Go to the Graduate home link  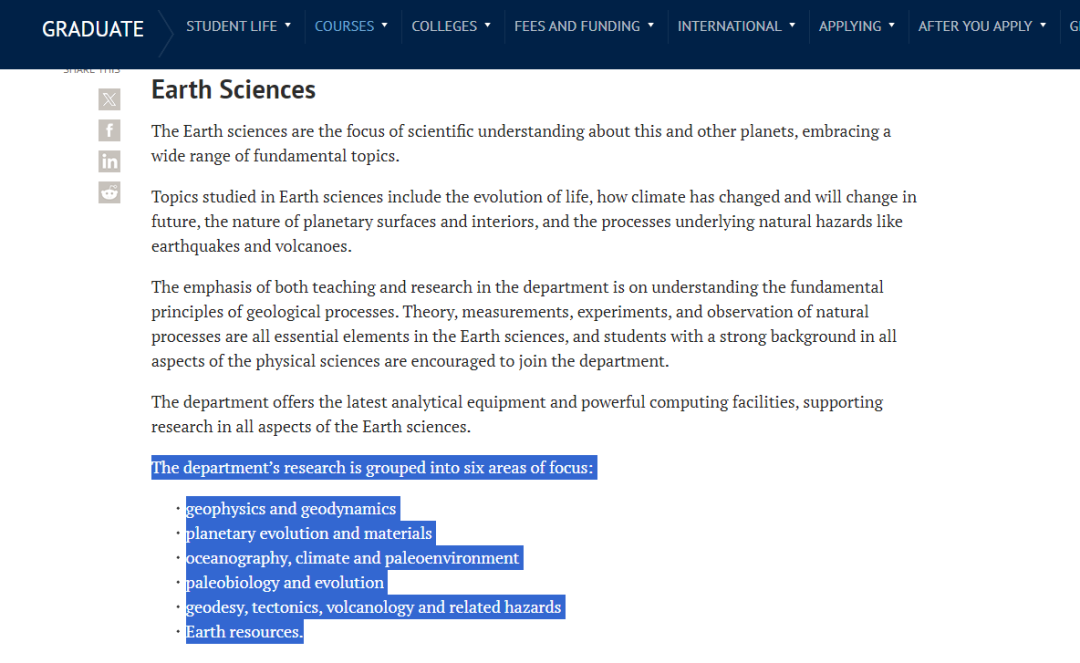(93, 29)
